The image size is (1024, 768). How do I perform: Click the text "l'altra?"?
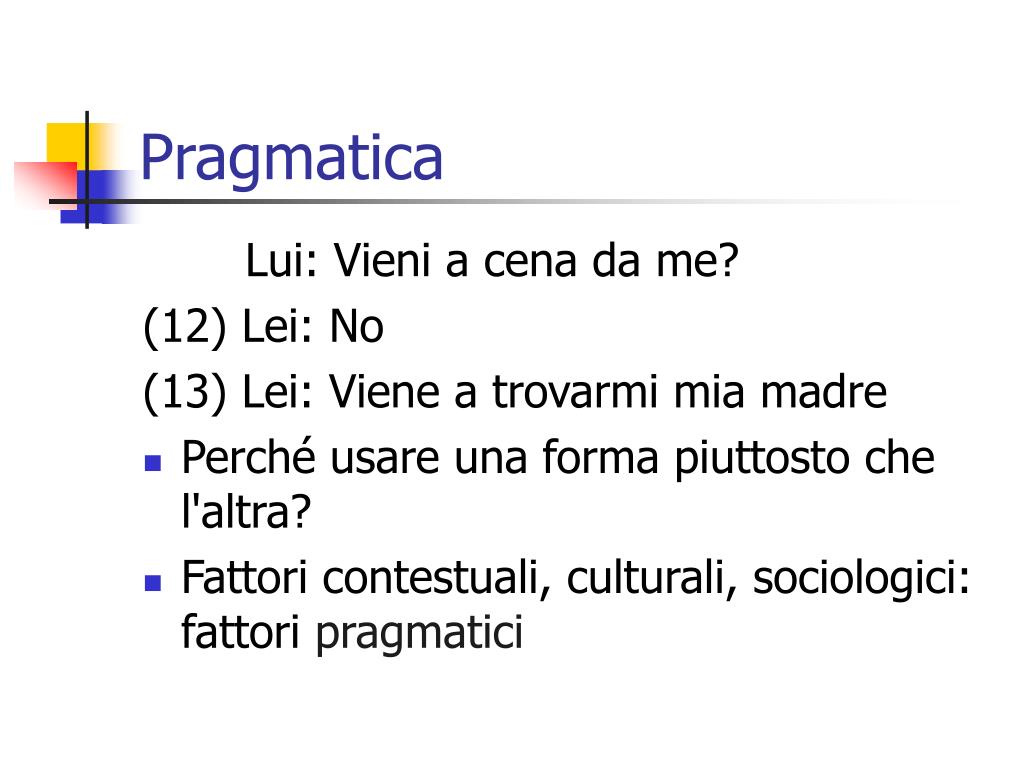pyautogui.click(x=246, y=511)
